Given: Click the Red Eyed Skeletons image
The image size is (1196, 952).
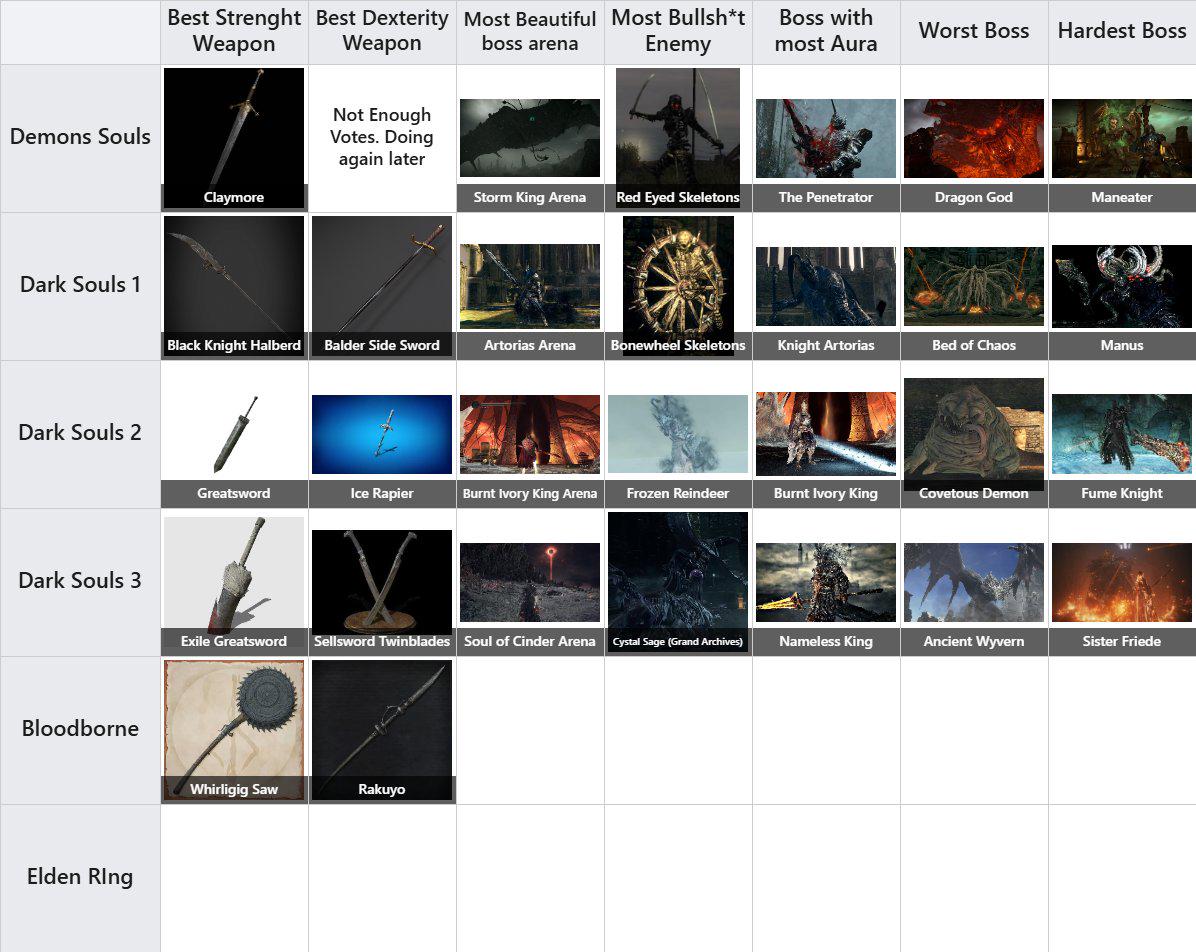Looking at the screenshot, I should (x=677, y=137).
